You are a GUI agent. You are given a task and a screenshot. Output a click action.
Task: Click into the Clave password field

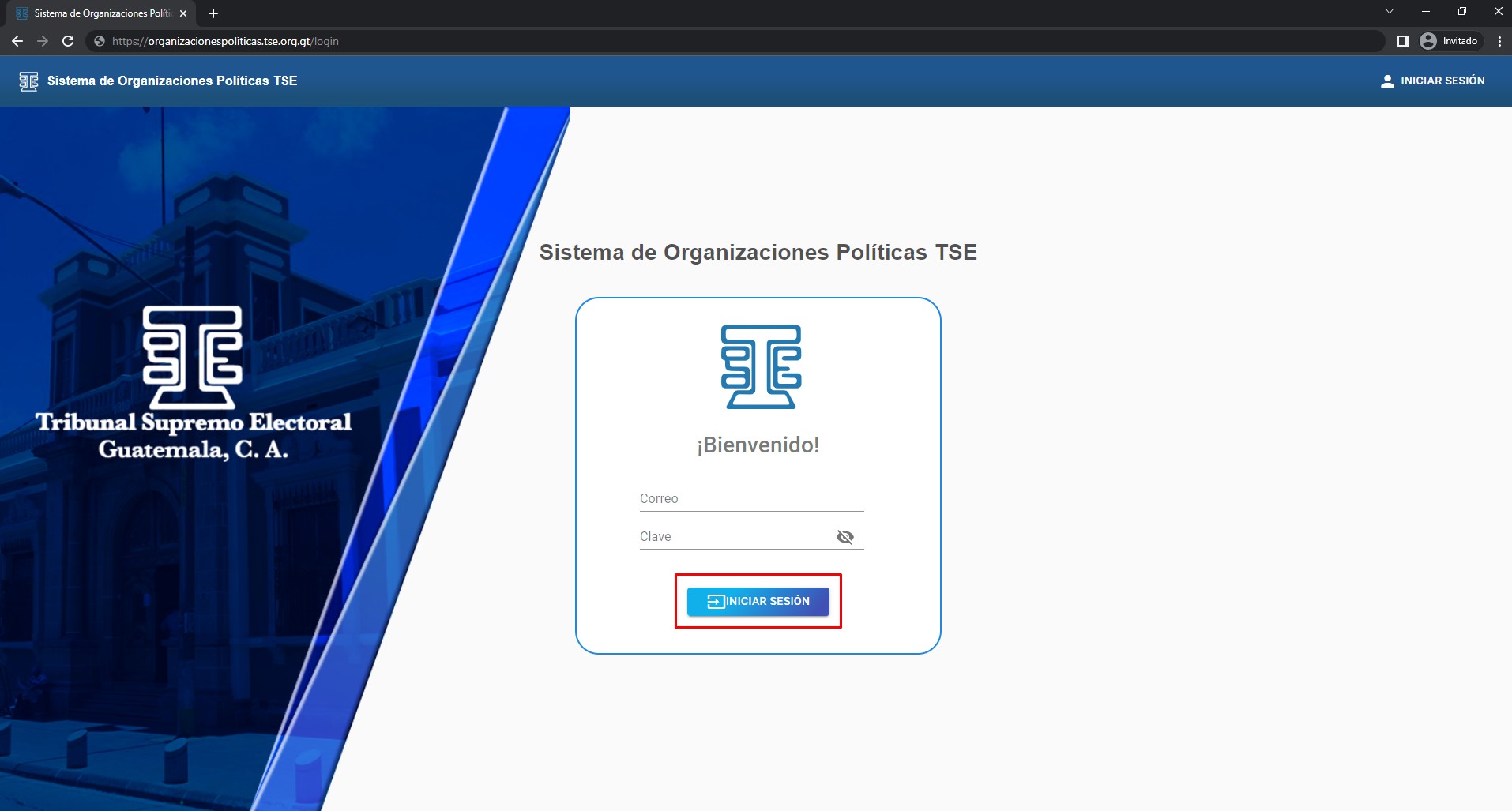point(735,537)
